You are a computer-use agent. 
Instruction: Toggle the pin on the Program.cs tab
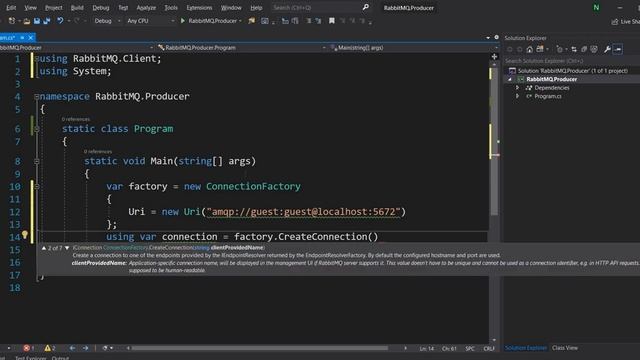point(22,38)
